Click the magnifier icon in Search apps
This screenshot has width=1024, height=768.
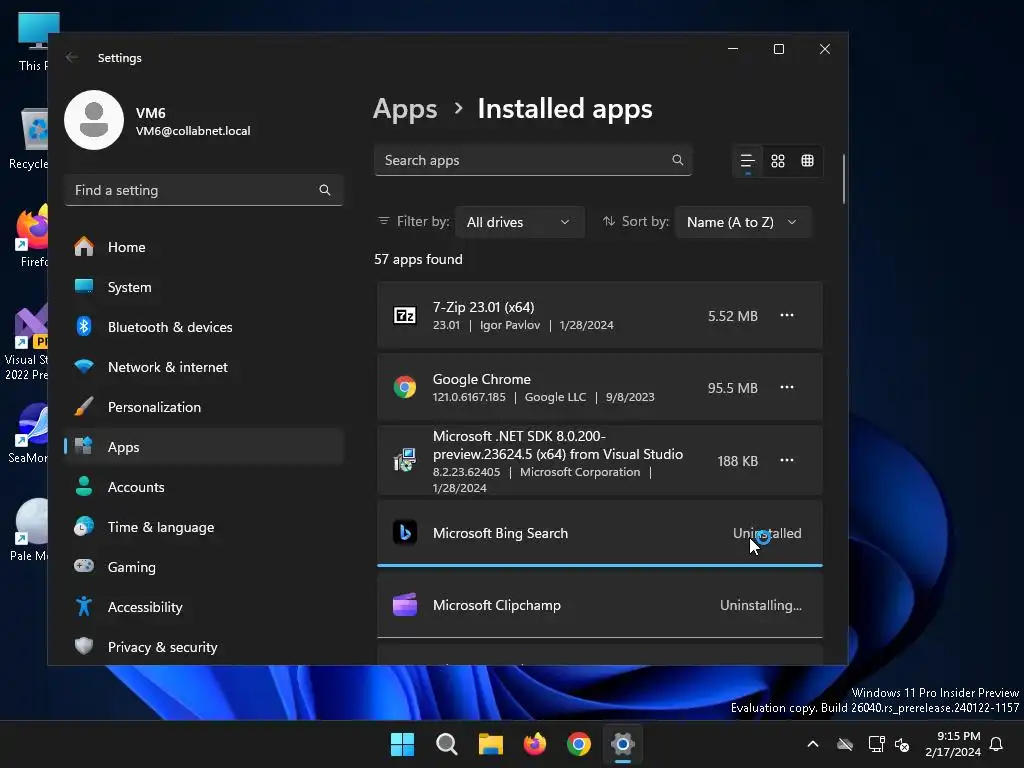point(678,160)
